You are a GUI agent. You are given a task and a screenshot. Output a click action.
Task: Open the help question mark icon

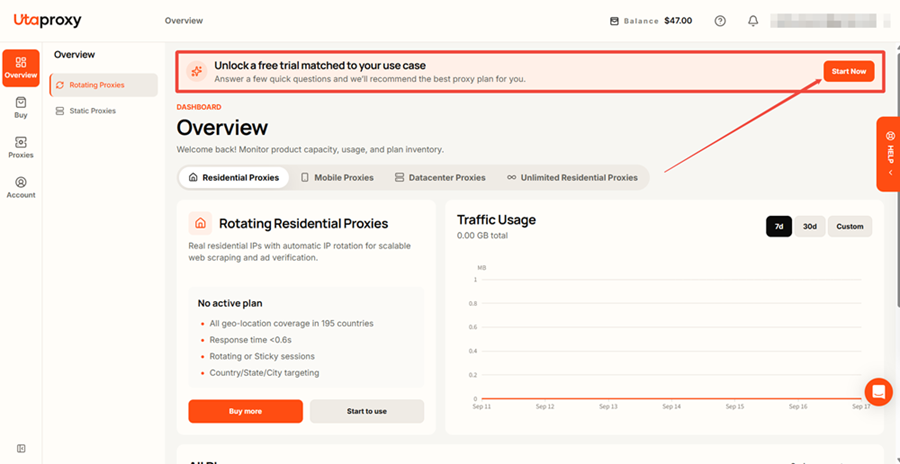click(720, 21)
